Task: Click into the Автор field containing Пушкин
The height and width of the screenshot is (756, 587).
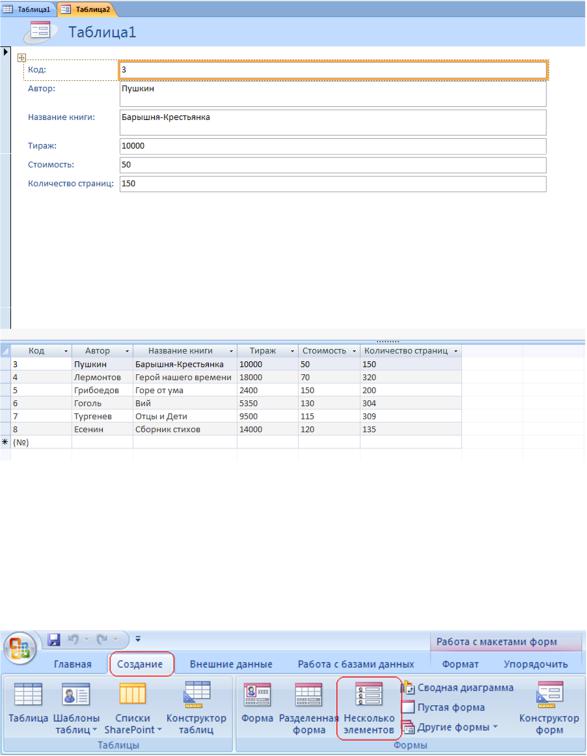Action: (333, 94)
